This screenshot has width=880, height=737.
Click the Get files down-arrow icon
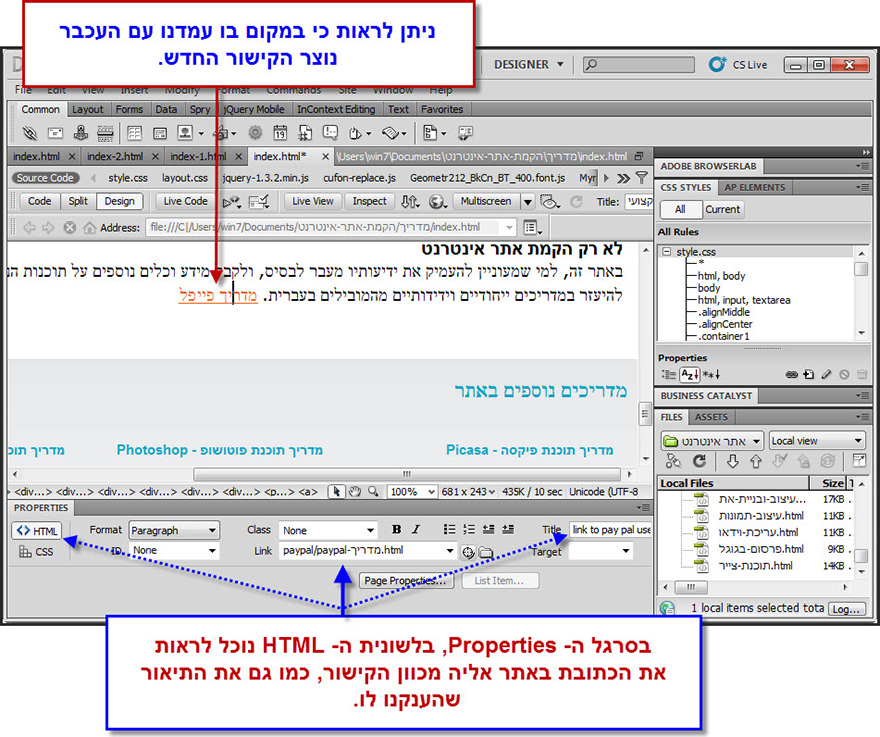(x=732, y=461)
